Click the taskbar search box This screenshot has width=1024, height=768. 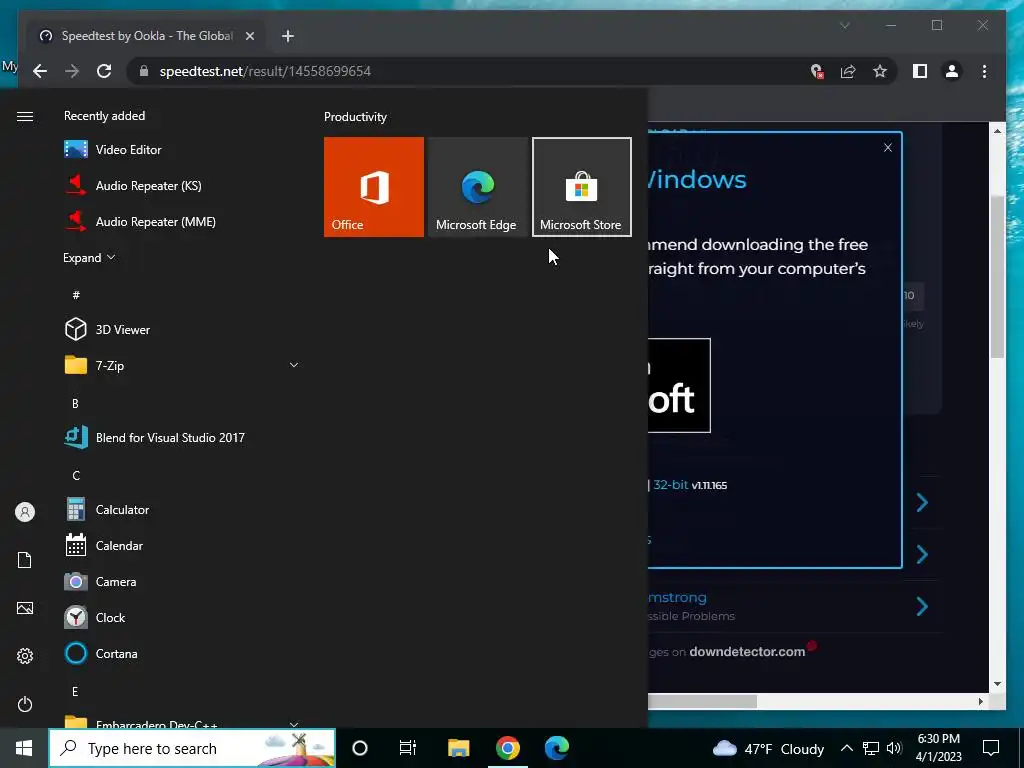coord(193,748)
